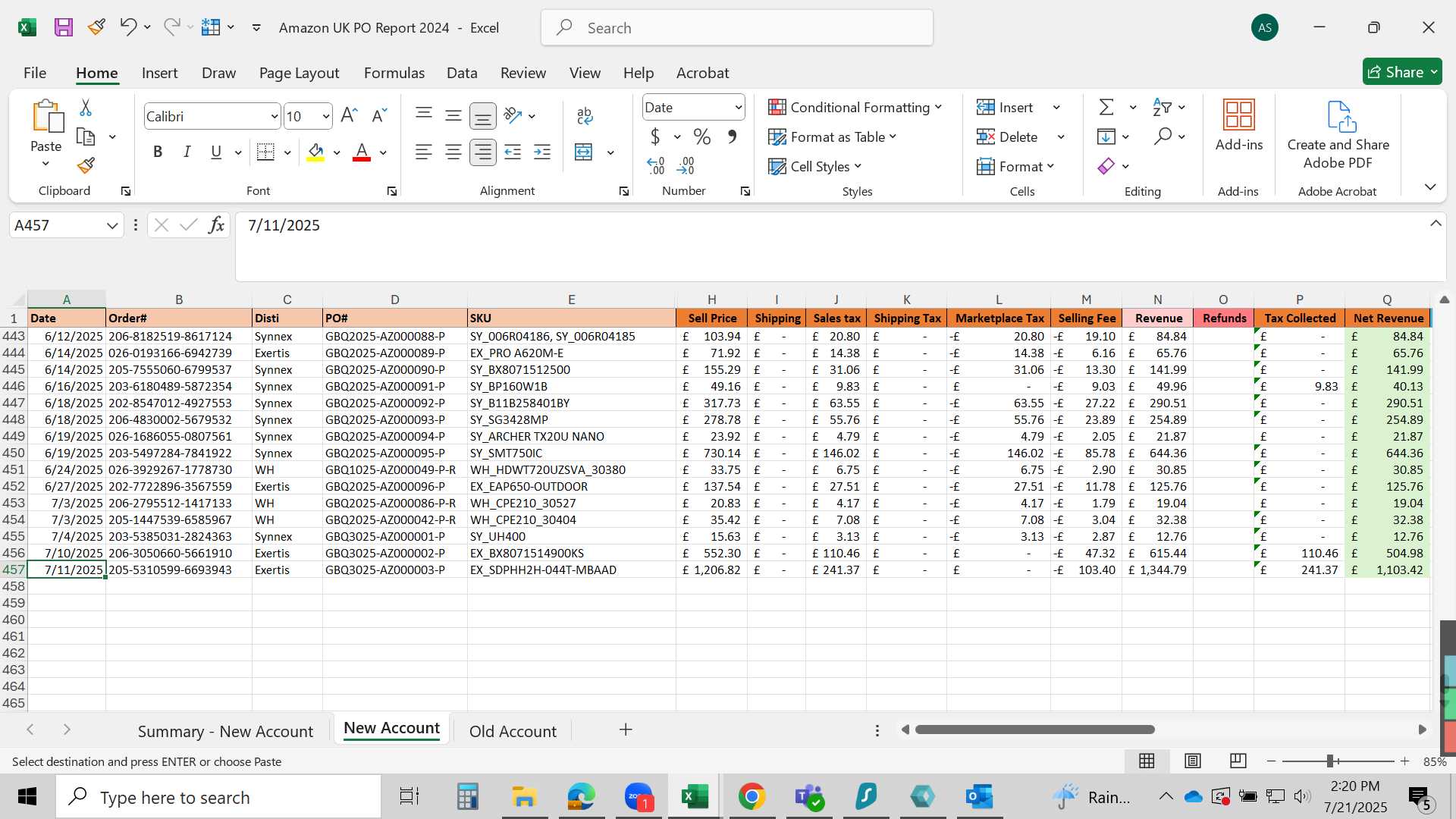Apply Comma Style format
The image size is (1456, 819).
pos(732,137)
